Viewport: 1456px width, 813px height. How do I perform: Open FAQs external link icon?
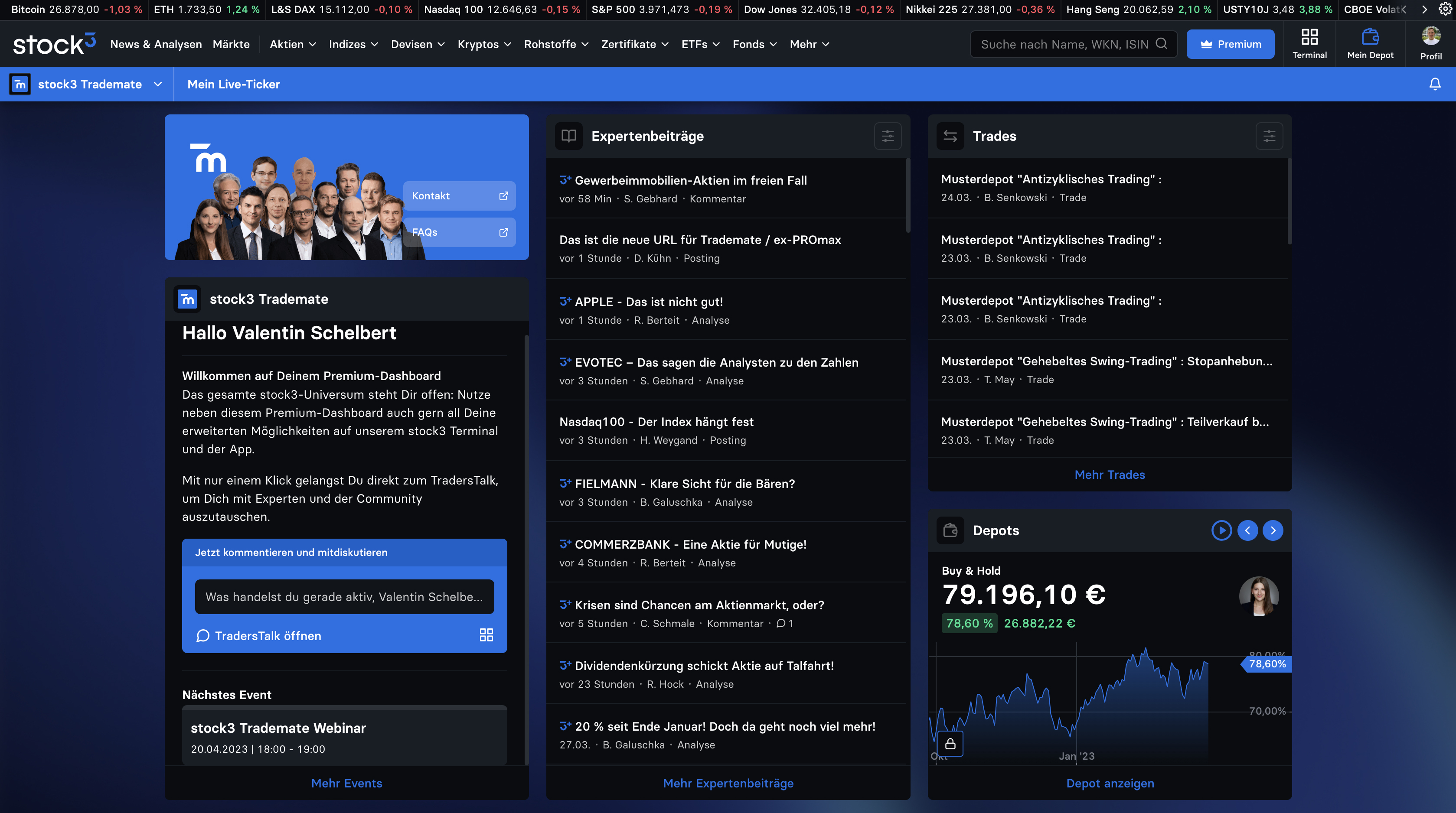[503, 232]
